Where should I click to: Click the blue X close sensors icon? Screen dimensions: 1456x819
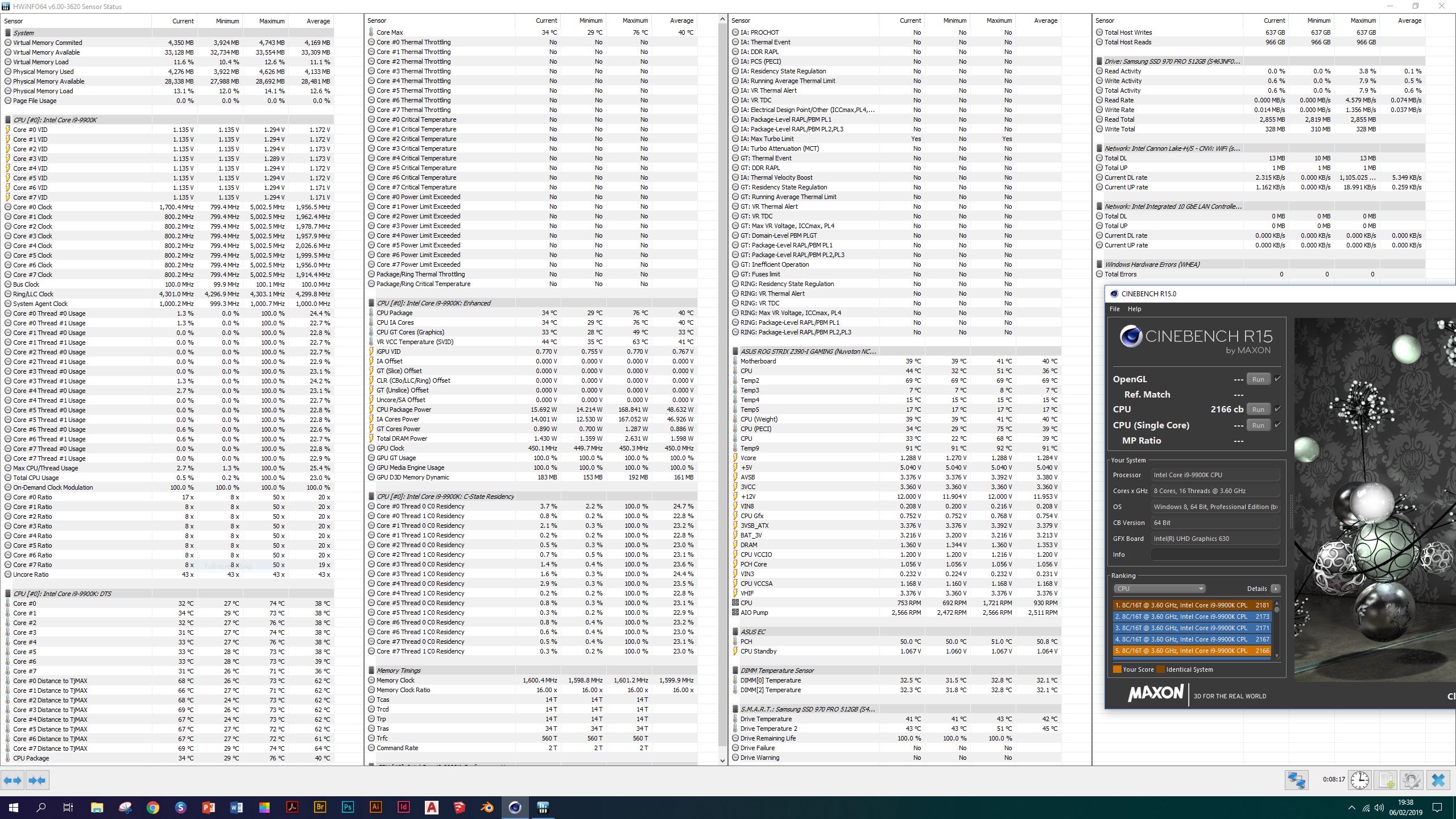[1438, 780]
